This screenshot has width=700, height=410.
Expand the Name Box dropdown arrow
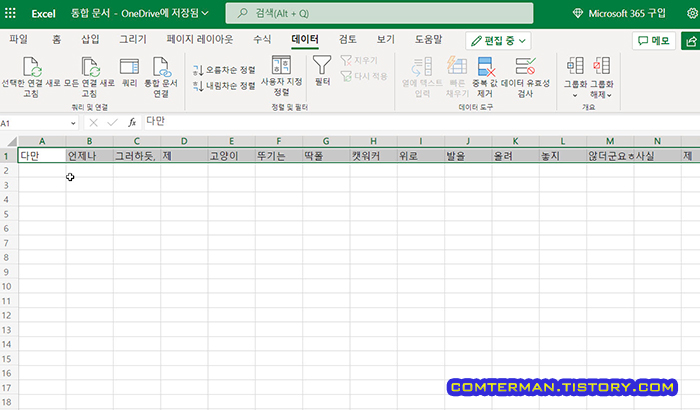point(73,123)
